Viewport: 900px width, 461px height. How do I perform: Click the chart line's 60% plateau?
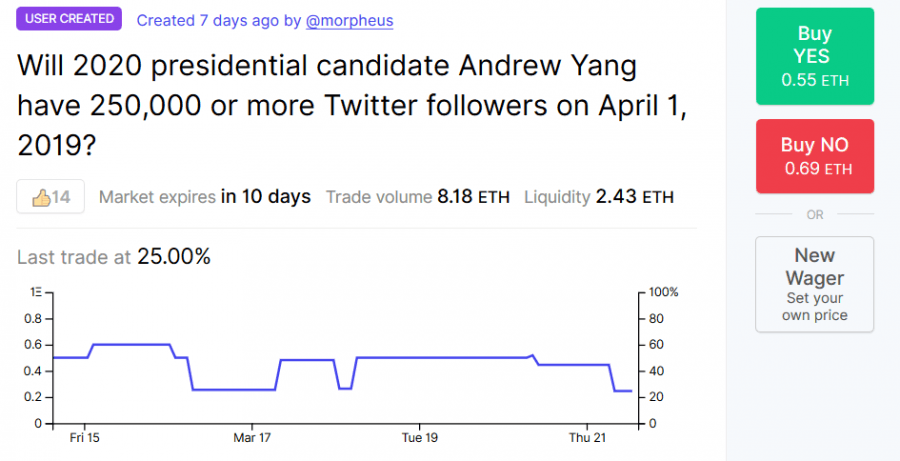[132, 344]
